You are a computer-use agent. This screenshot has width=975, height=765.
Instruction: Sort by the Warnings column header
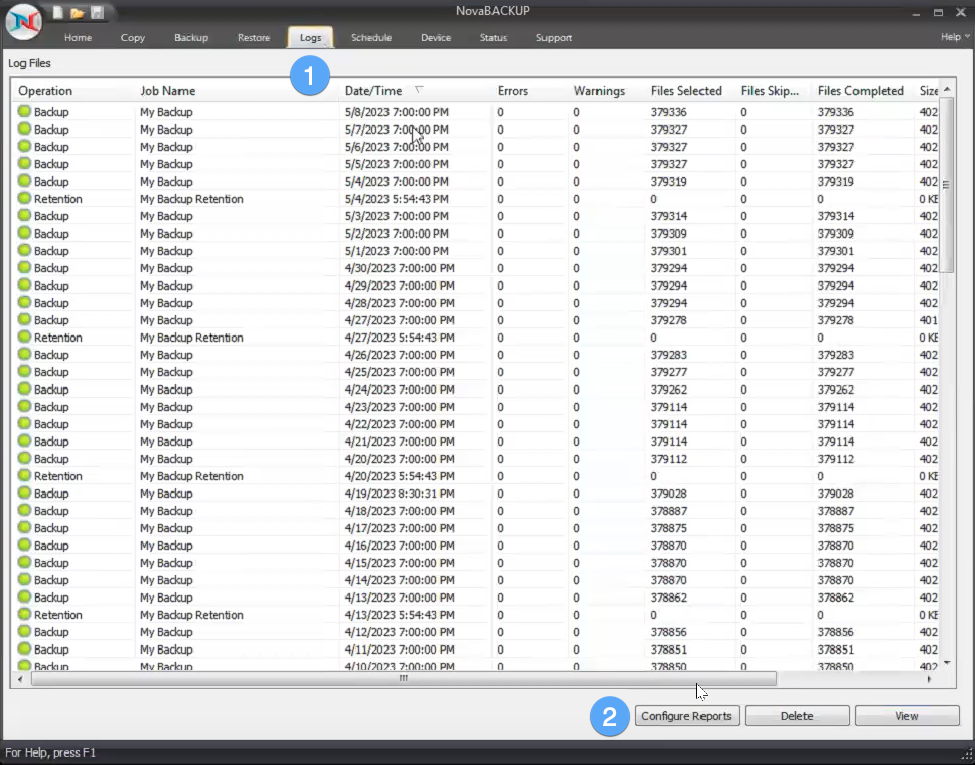pos(599,91)
